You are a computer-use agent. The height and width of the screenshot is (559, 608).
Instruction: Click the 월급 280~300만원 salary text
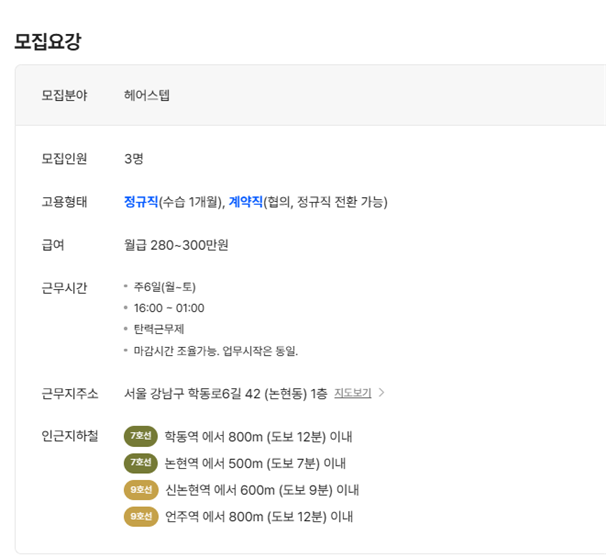[176, 245]
